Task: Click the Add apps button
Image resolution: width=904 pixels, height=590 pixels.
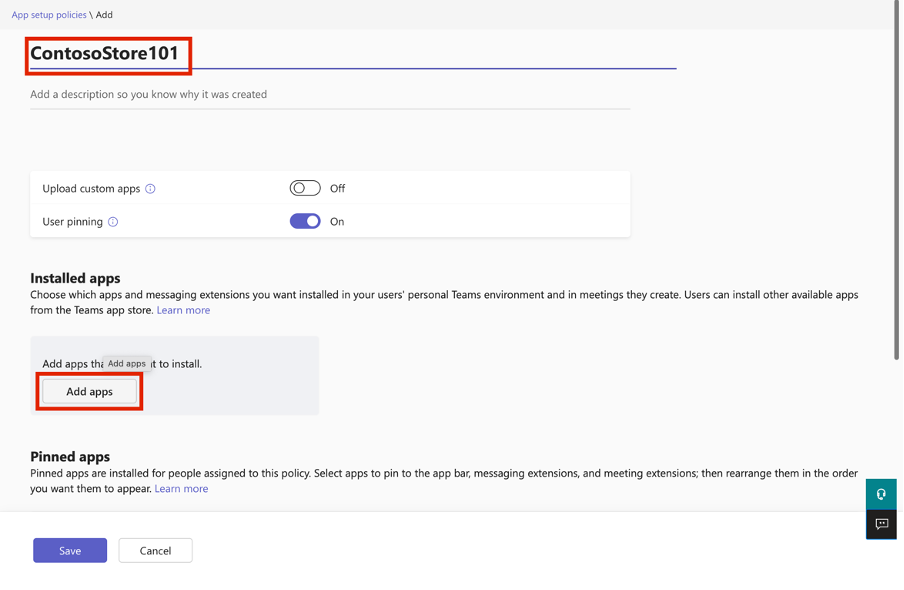Action: [89, 392]
